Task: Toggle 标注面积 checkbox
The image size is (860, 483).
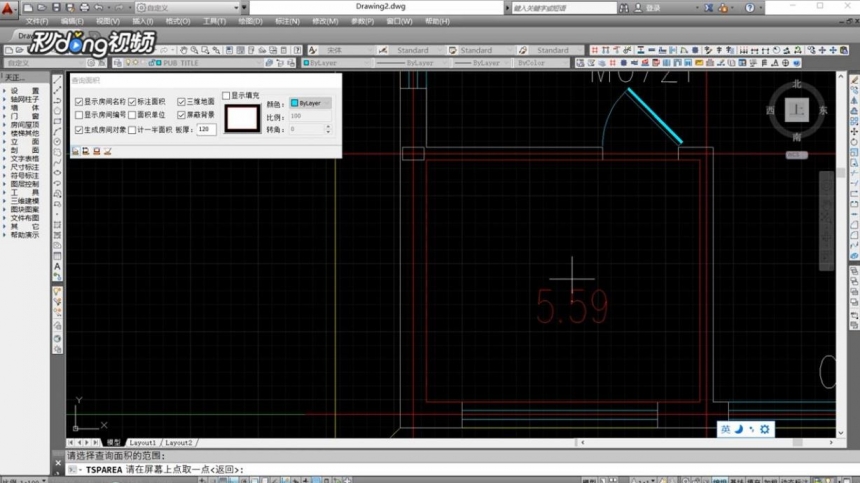Action: [132, 101]
